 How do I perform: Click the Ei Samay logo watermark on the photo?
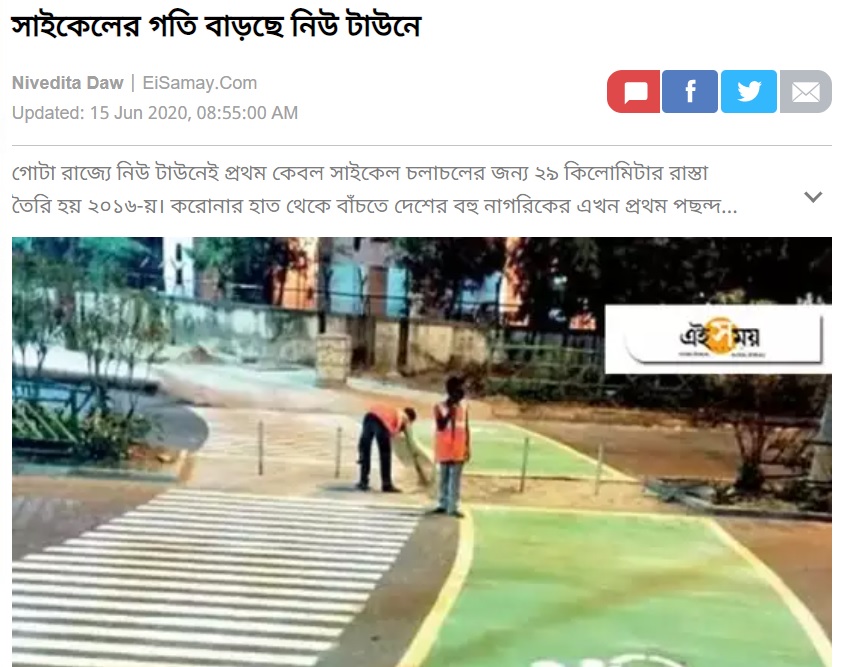point(718,339)
